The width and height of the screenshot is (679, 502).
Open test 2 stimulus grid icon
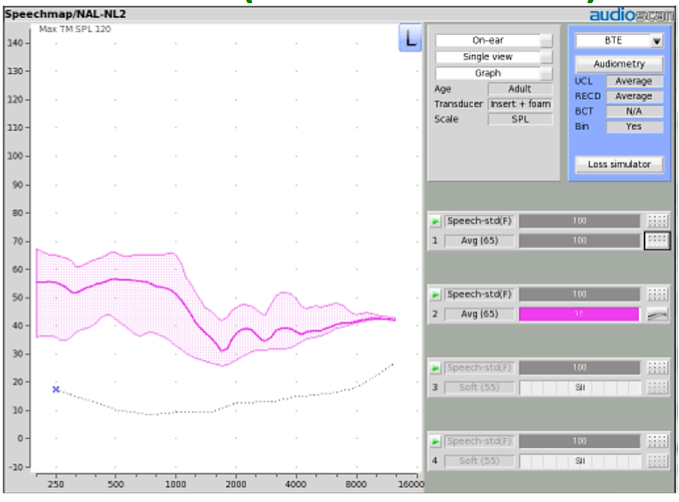pos(656,295)
